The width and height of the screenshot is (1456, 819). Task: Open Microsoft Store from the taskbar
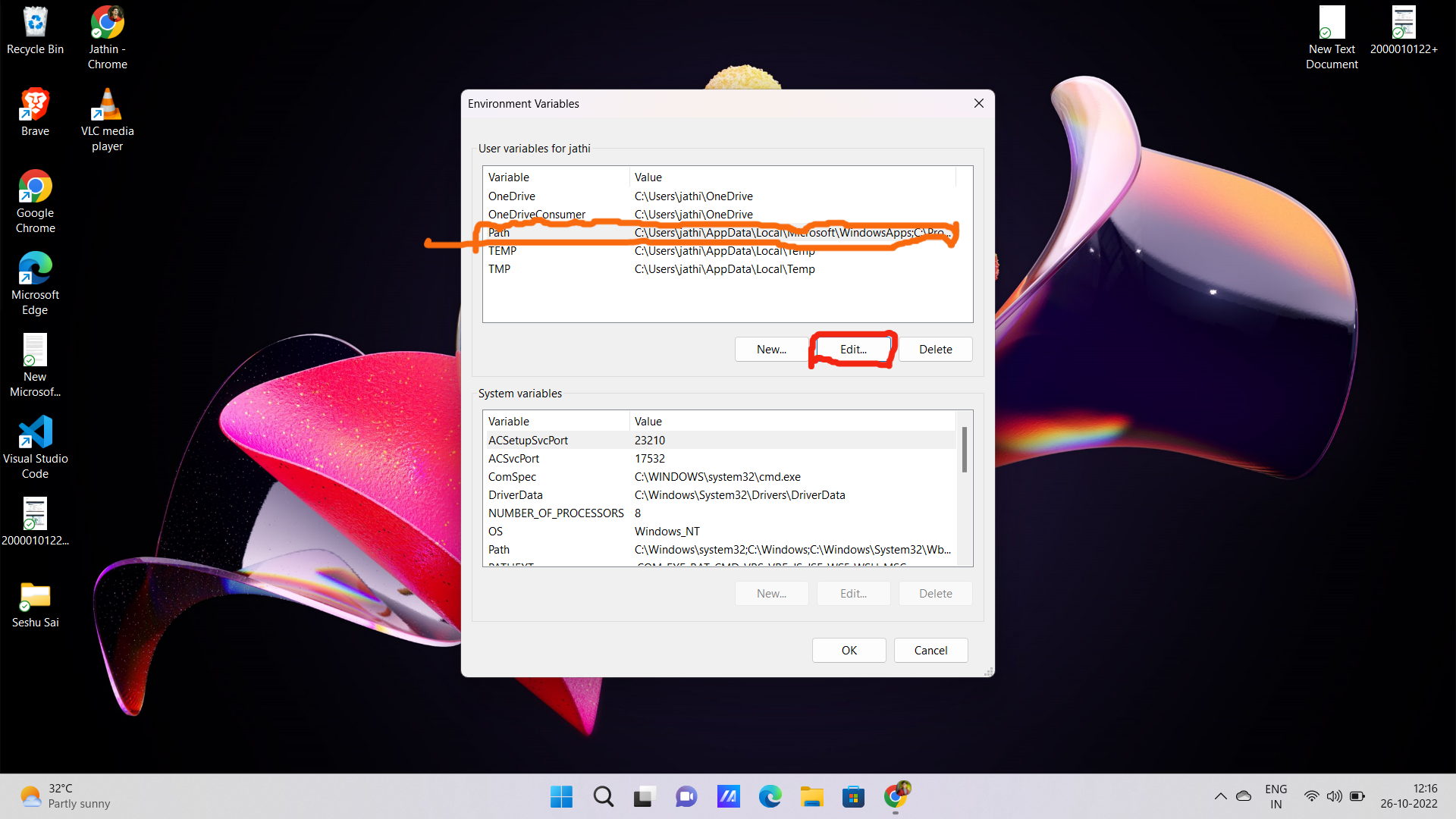tap(853, 797)
